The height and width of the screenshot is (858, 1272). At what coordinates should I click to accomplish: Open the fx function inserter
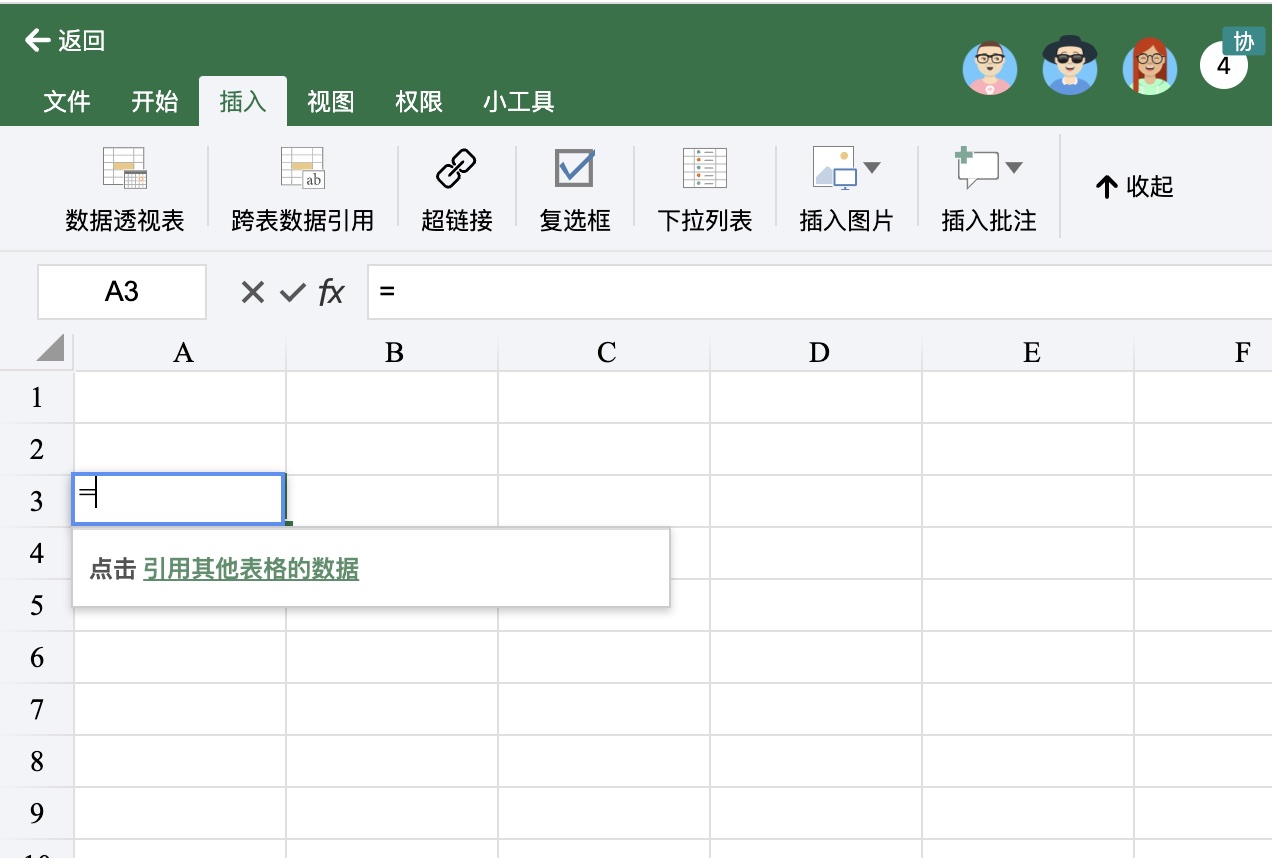pyautogui.click(x=331, y=292)
